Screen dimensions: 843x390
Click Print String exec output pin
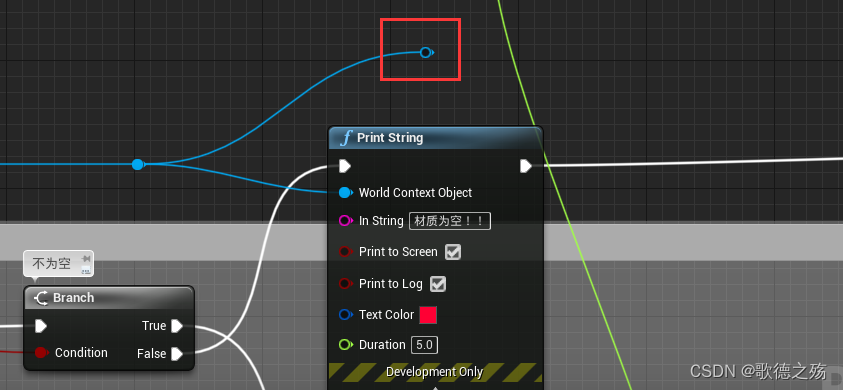[526, 166]
